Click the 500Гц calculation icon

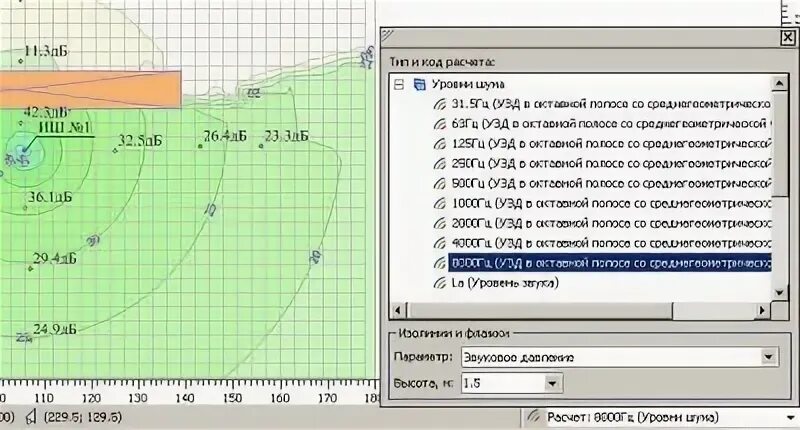click(x=440, y=184)
